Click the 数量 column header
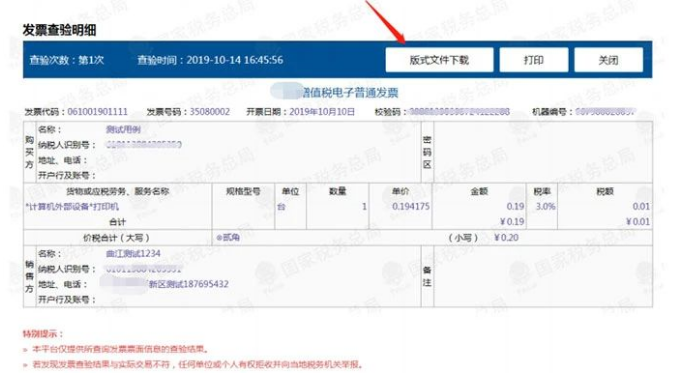 [338, 191]
